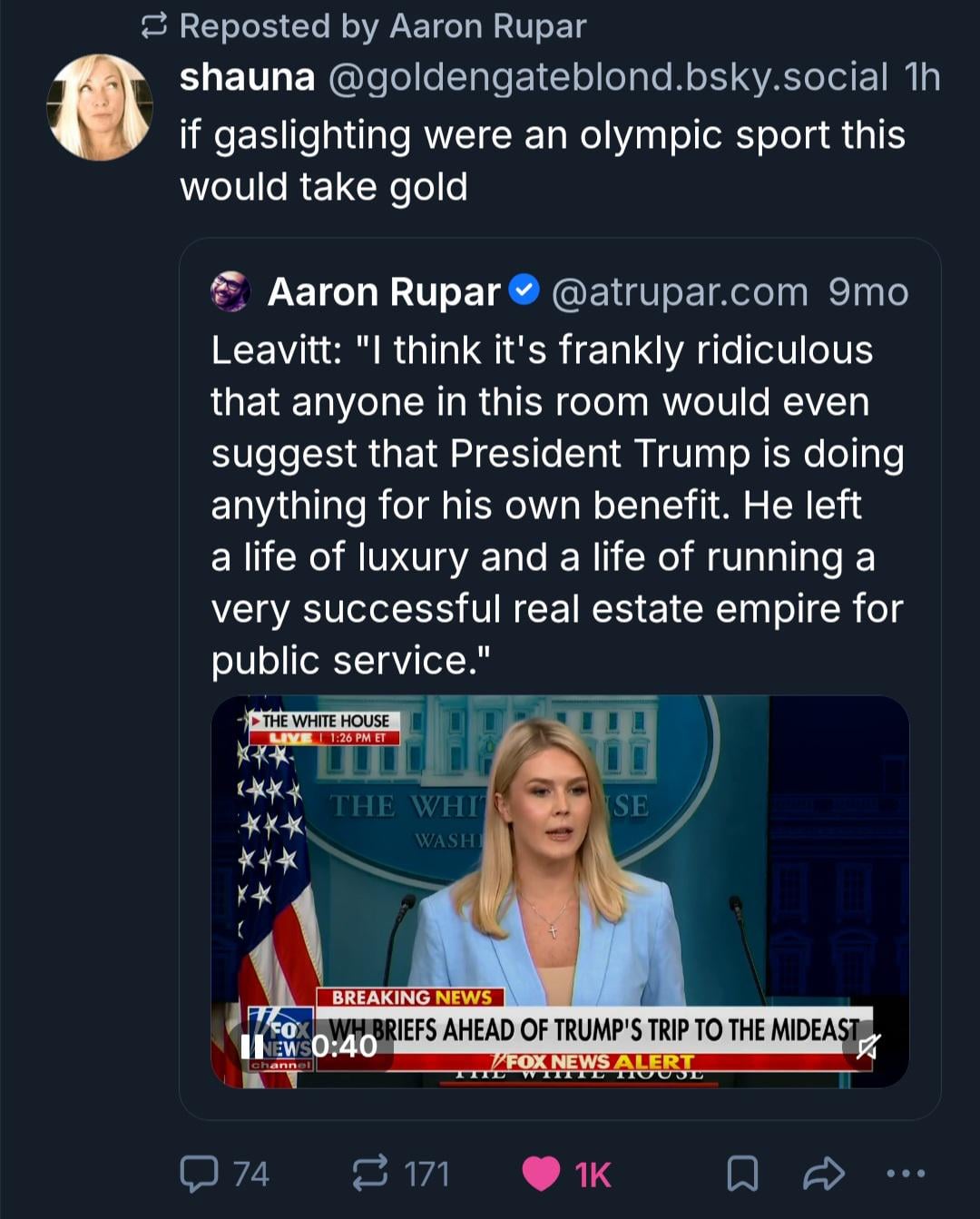Image resolution: width=980 pixels, height=1219 pixels.
Task: Click the shauna display name
Action: point(247,78)
